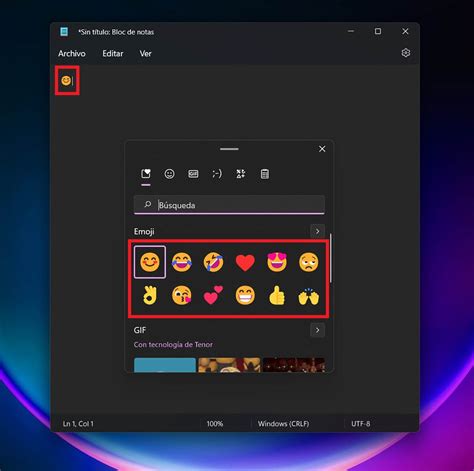Screen dimensions: 474x471
Task: Open the Ver menu
Action: 145,53
